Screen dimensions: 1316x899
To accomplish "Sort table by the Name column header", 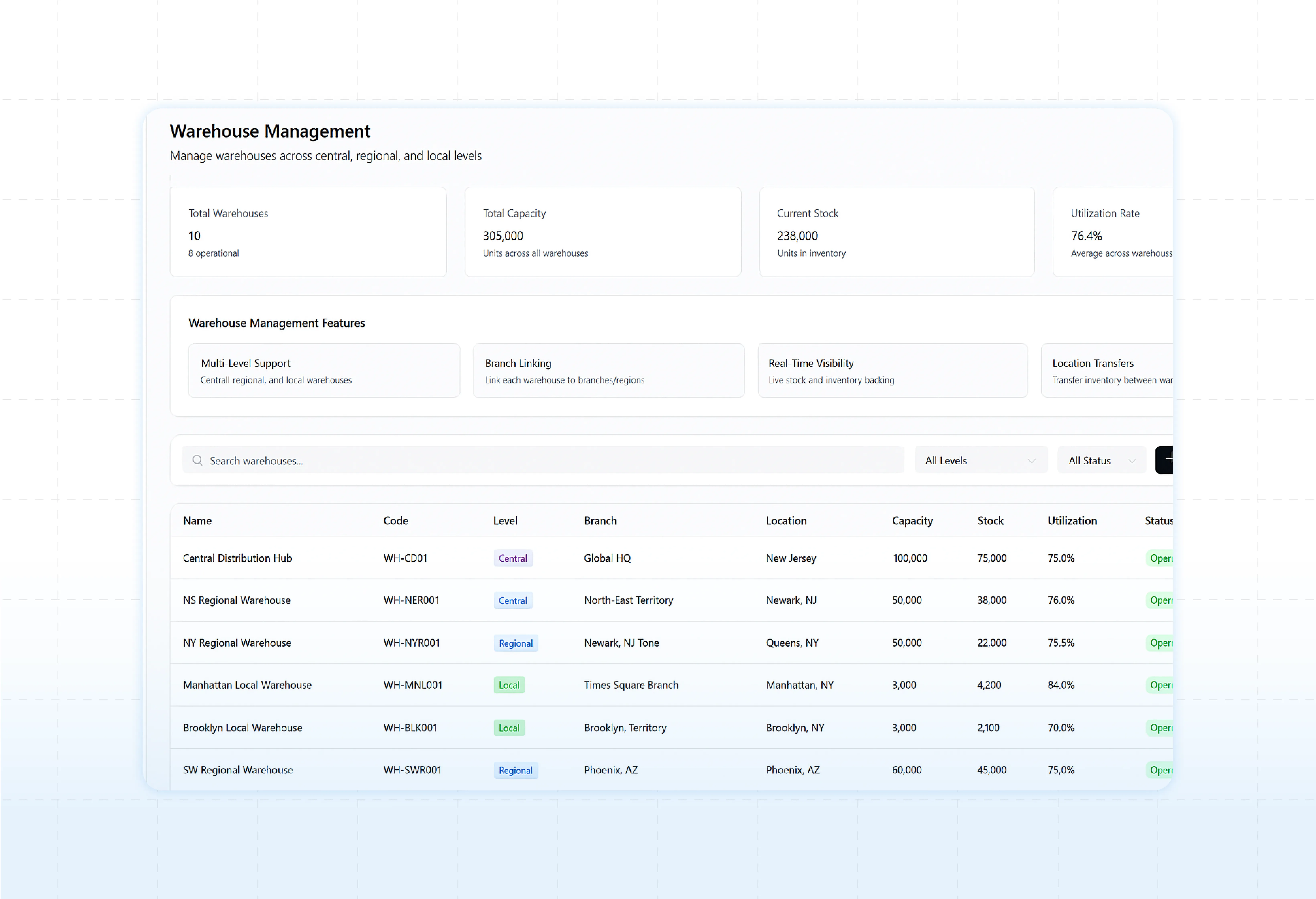I will tap(197, 521).
